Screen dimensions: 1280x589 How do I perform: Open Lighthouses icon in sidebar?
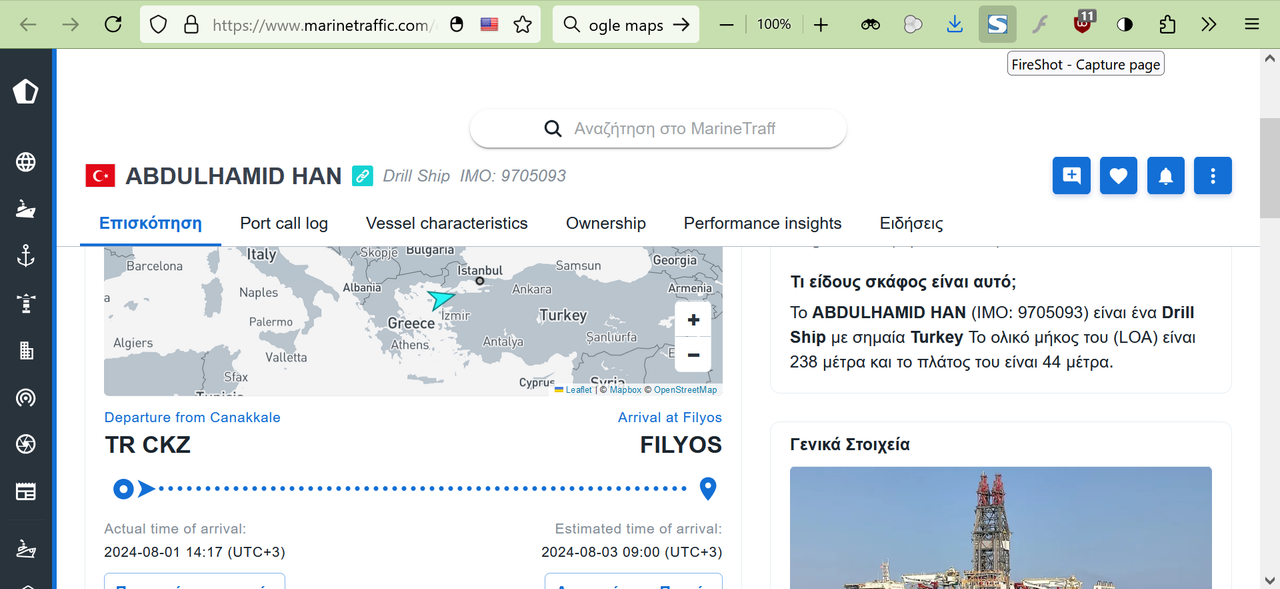tap(25, 303)
